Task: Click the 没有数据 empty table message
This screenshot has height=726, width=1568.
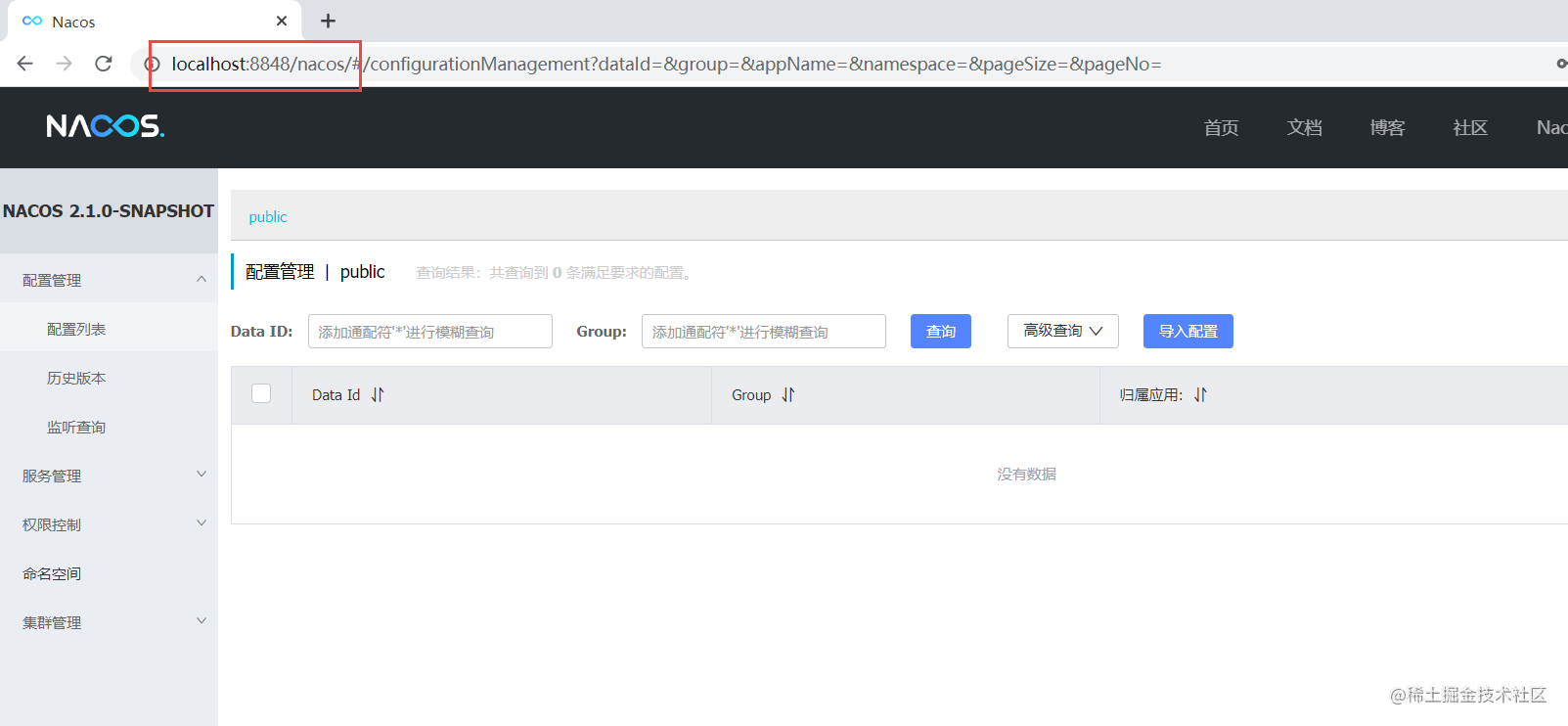Action: (1026, 475)
